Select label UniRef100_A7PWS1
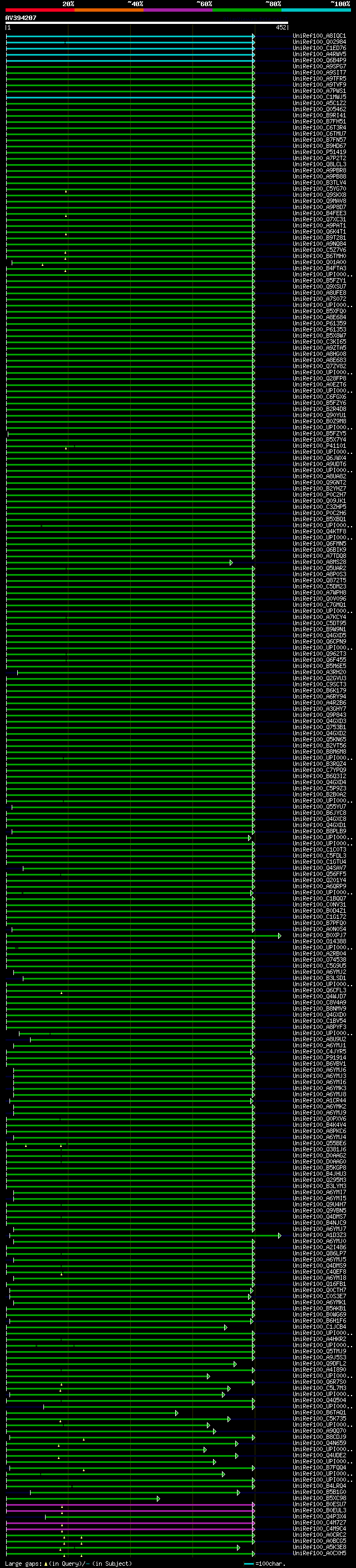 pos(319,91)
